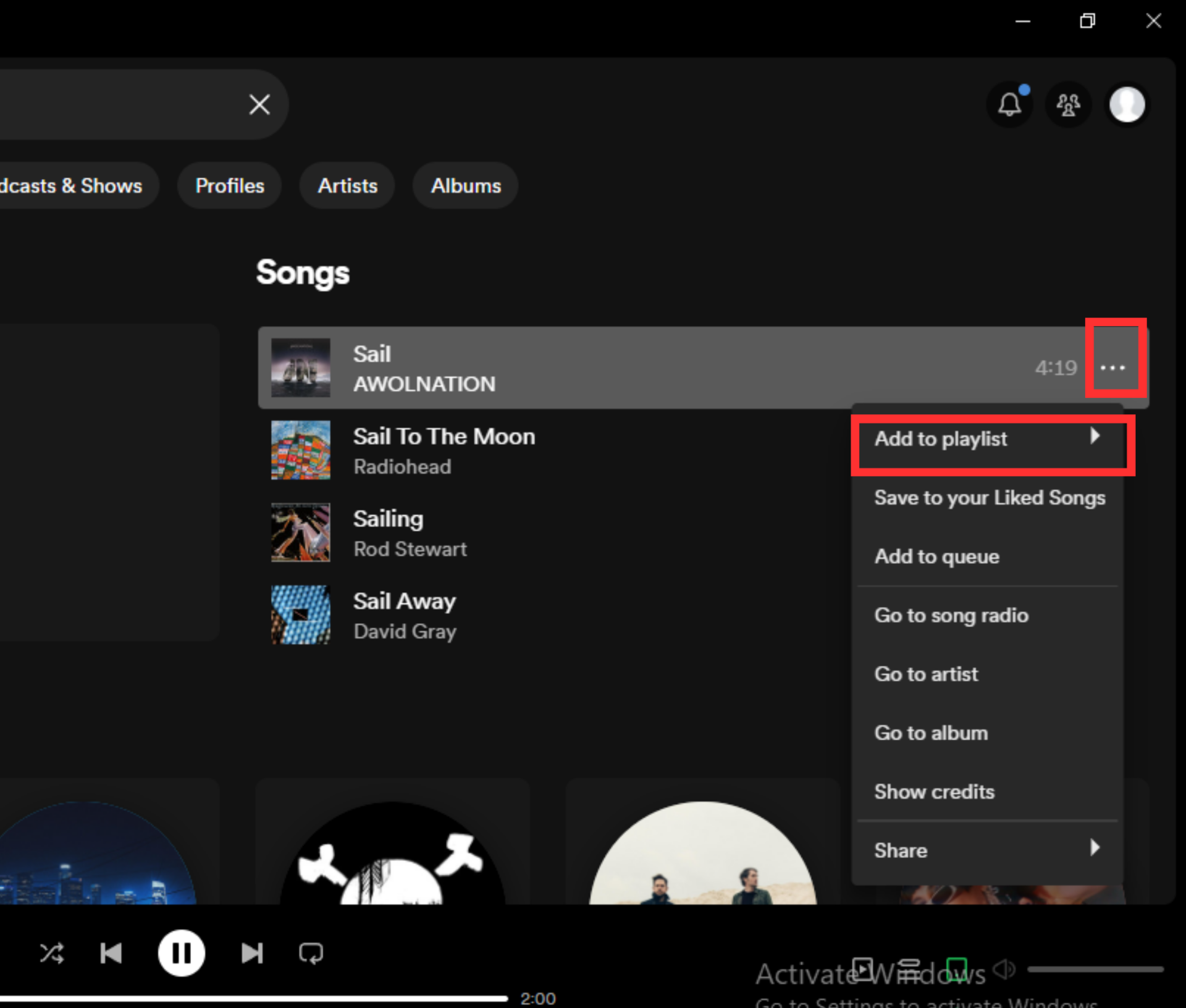Filter results by Artists
Viewport: 1186px width, 1008px height.
pos(347,186)
